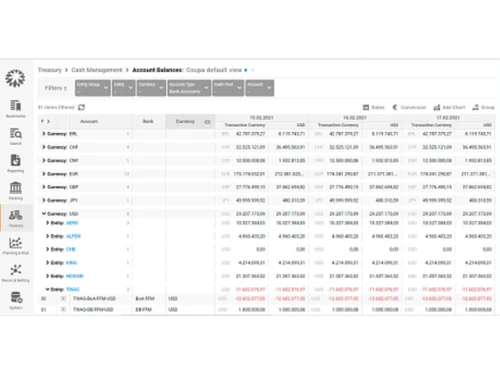Expand the Entity: KING chevron
The image size is (500, 375).
47,263
